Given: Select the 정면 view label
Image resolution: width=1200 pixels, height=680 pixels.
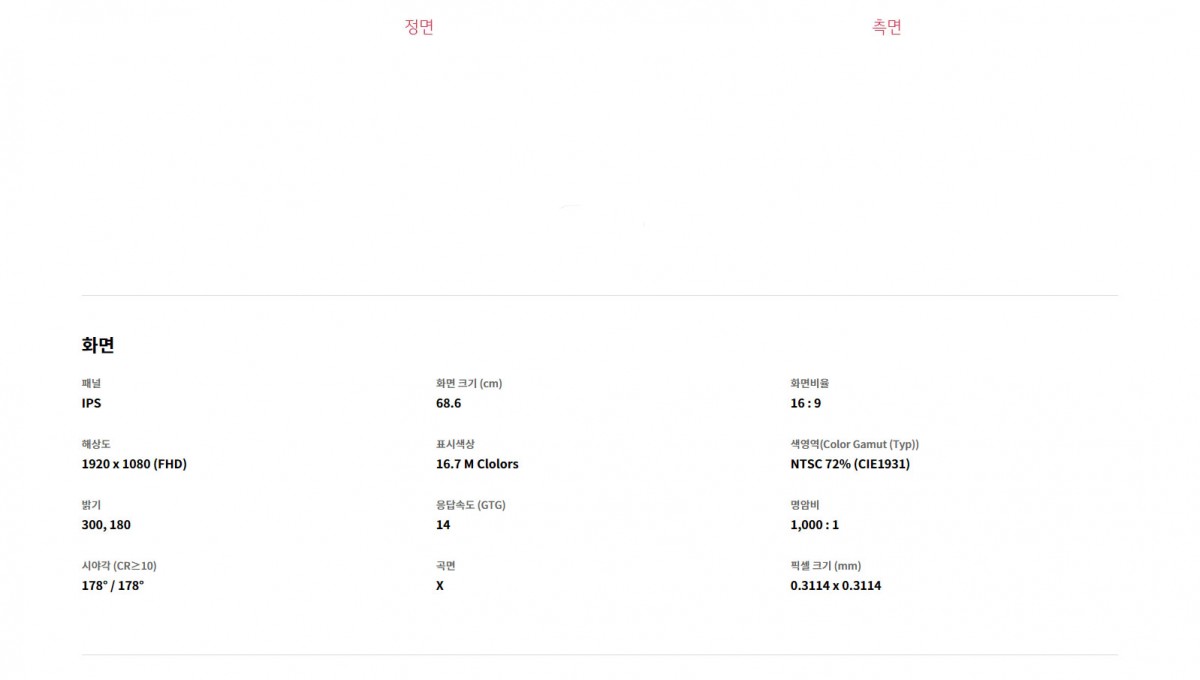Looking at the screenshot, I should 419,27.
